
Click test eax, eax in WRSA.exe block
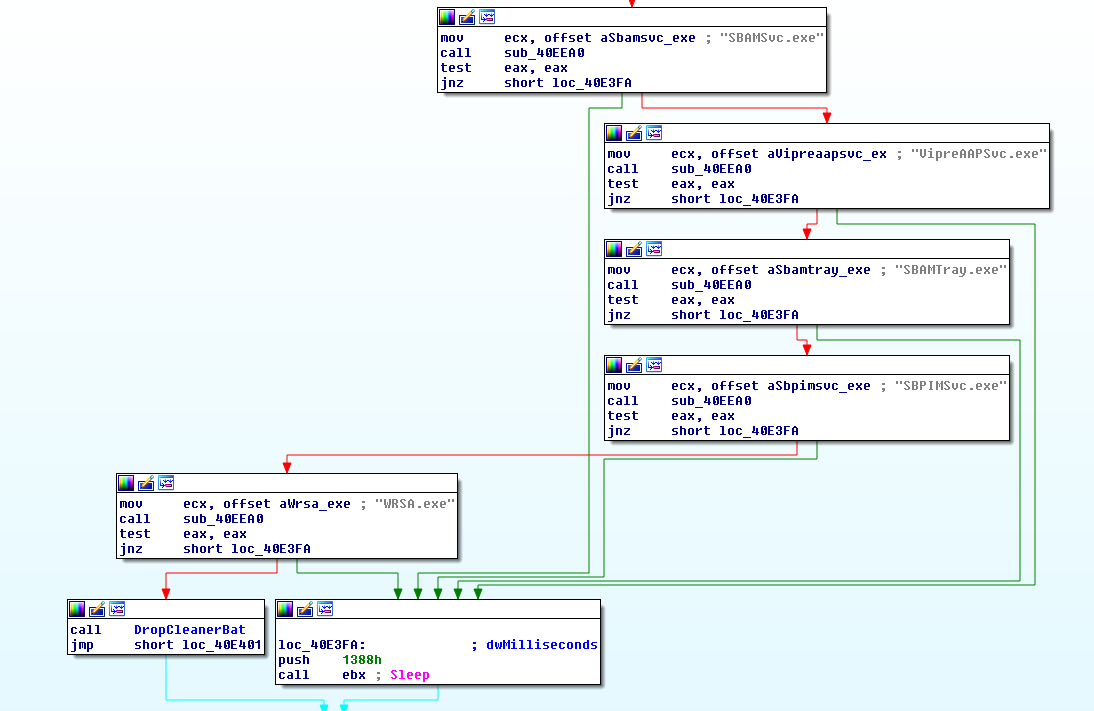pos(183,533)
